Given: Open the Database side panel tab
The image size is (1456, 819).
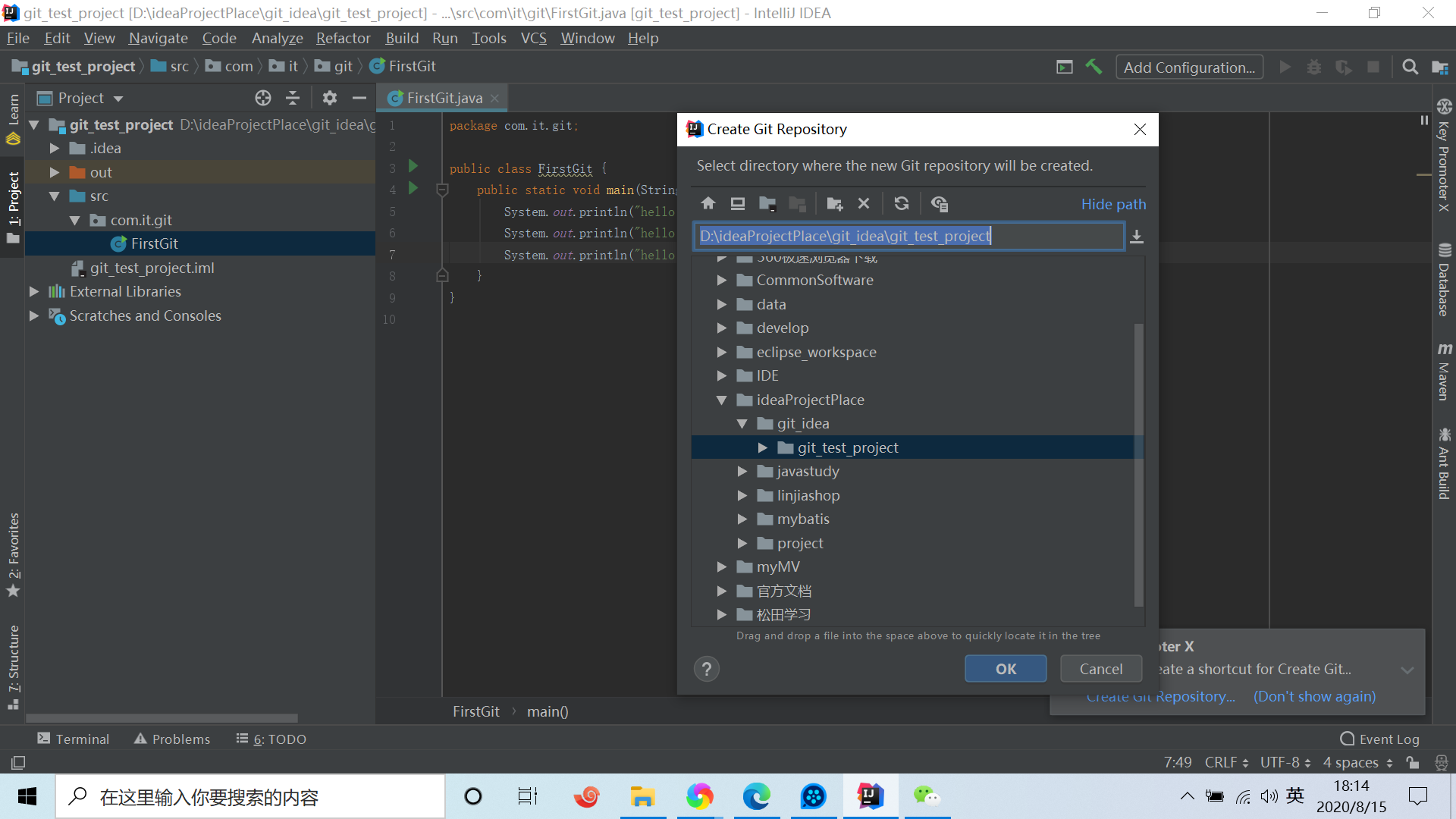Looking at the screenshot, I should pyautogui.click(x=1444, y=279).
